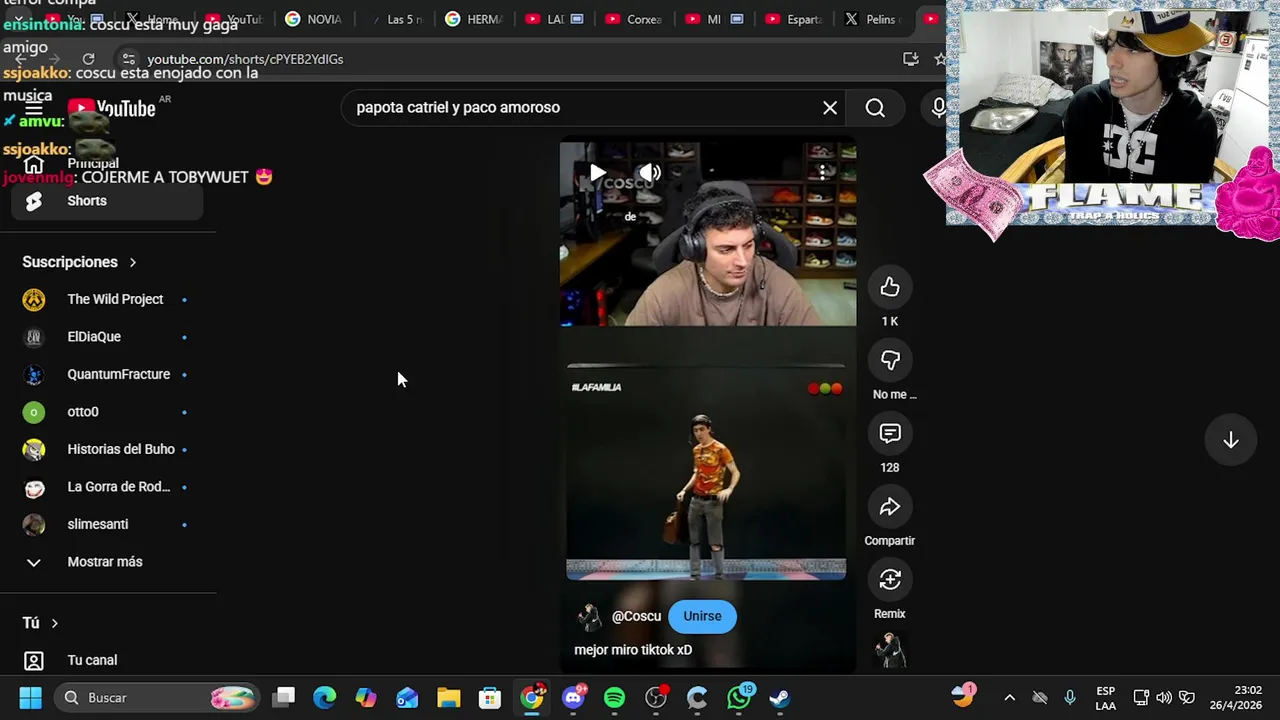Switch to the Las 5 browser tab
The image size is (1280, 720).
tap(397, 19)
